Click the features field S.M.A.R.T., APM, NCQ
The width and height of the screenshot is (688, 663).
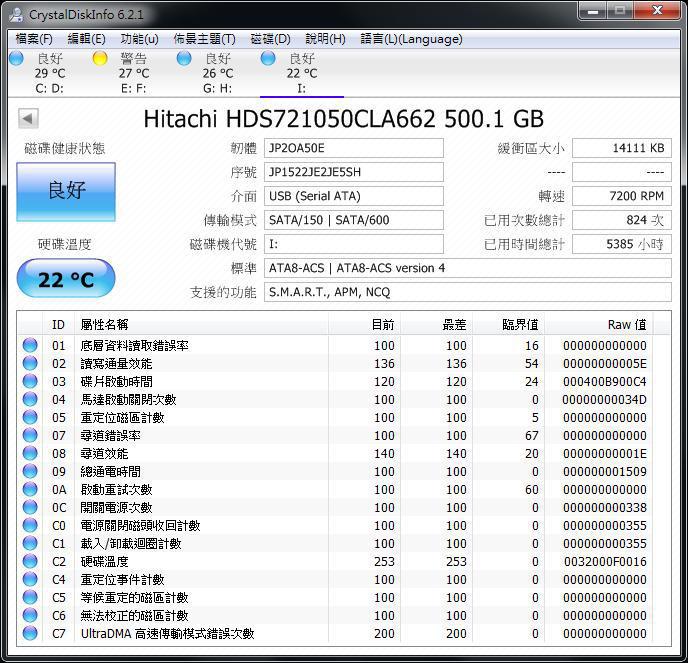[467, 292]
